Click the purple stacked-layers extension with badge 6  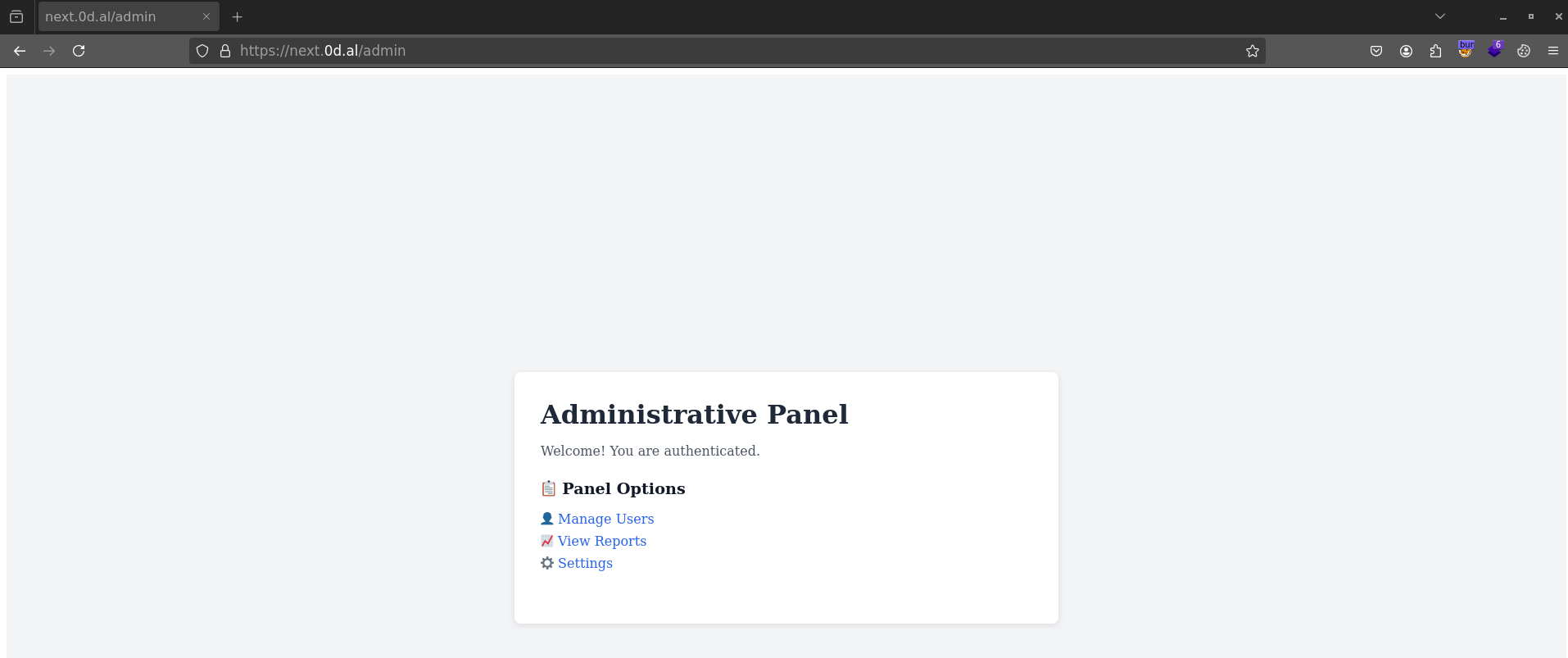click(1494, 51)
